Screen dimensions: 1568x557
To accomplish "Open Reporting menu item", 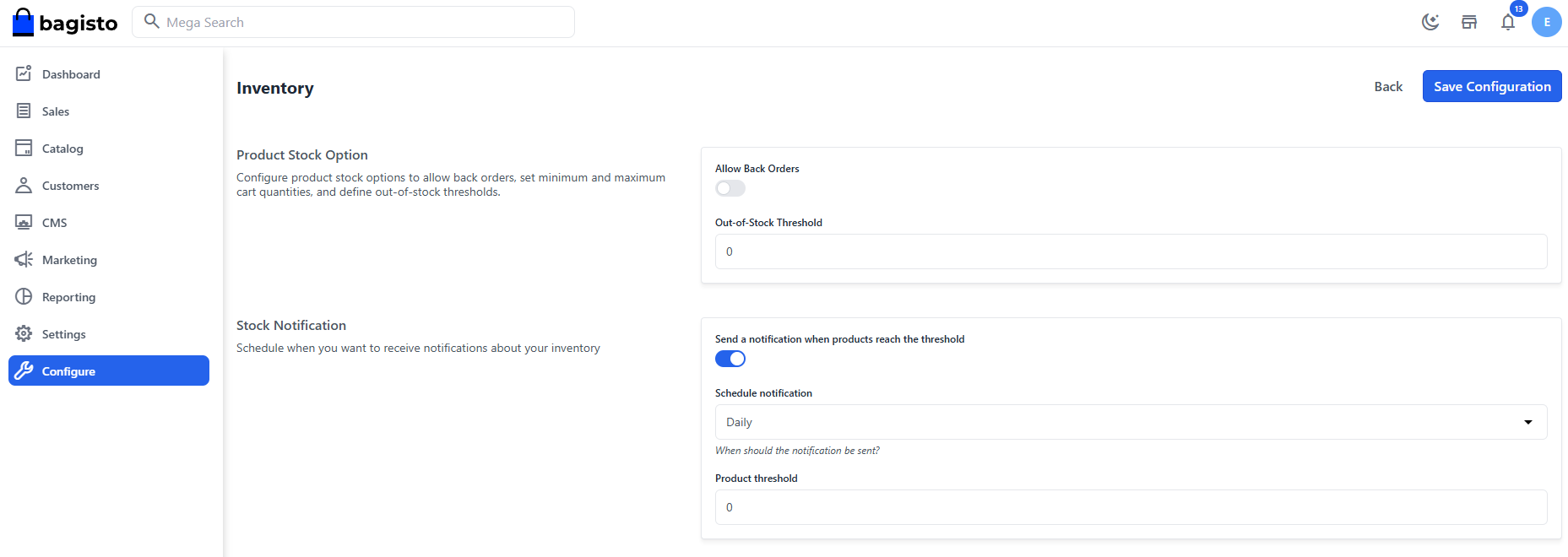I will tap(68, 297).
